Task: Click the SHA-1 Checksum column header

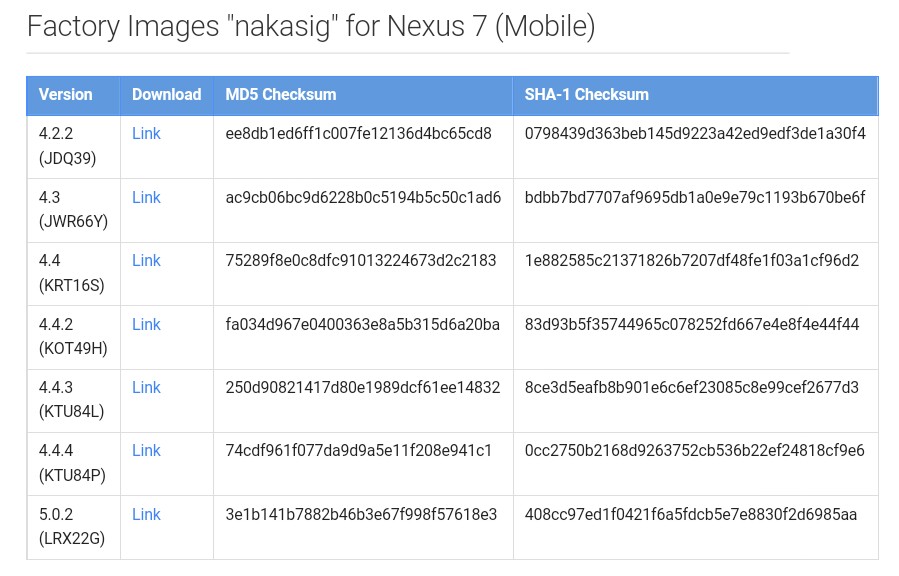Action: pyautogui.click(x=587, y=95)
